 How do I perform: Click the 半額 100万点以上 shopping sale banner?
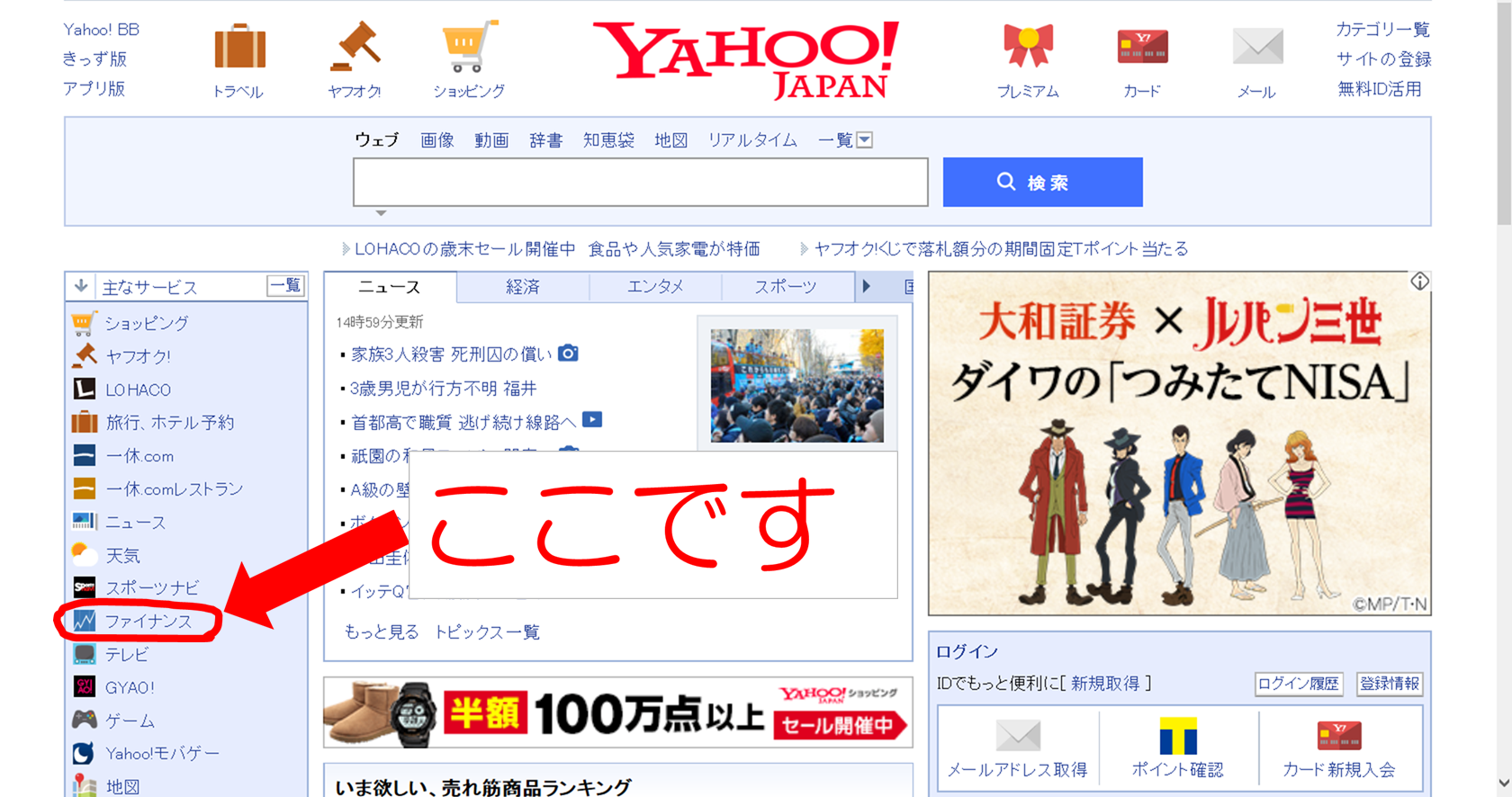coord(618,712)
